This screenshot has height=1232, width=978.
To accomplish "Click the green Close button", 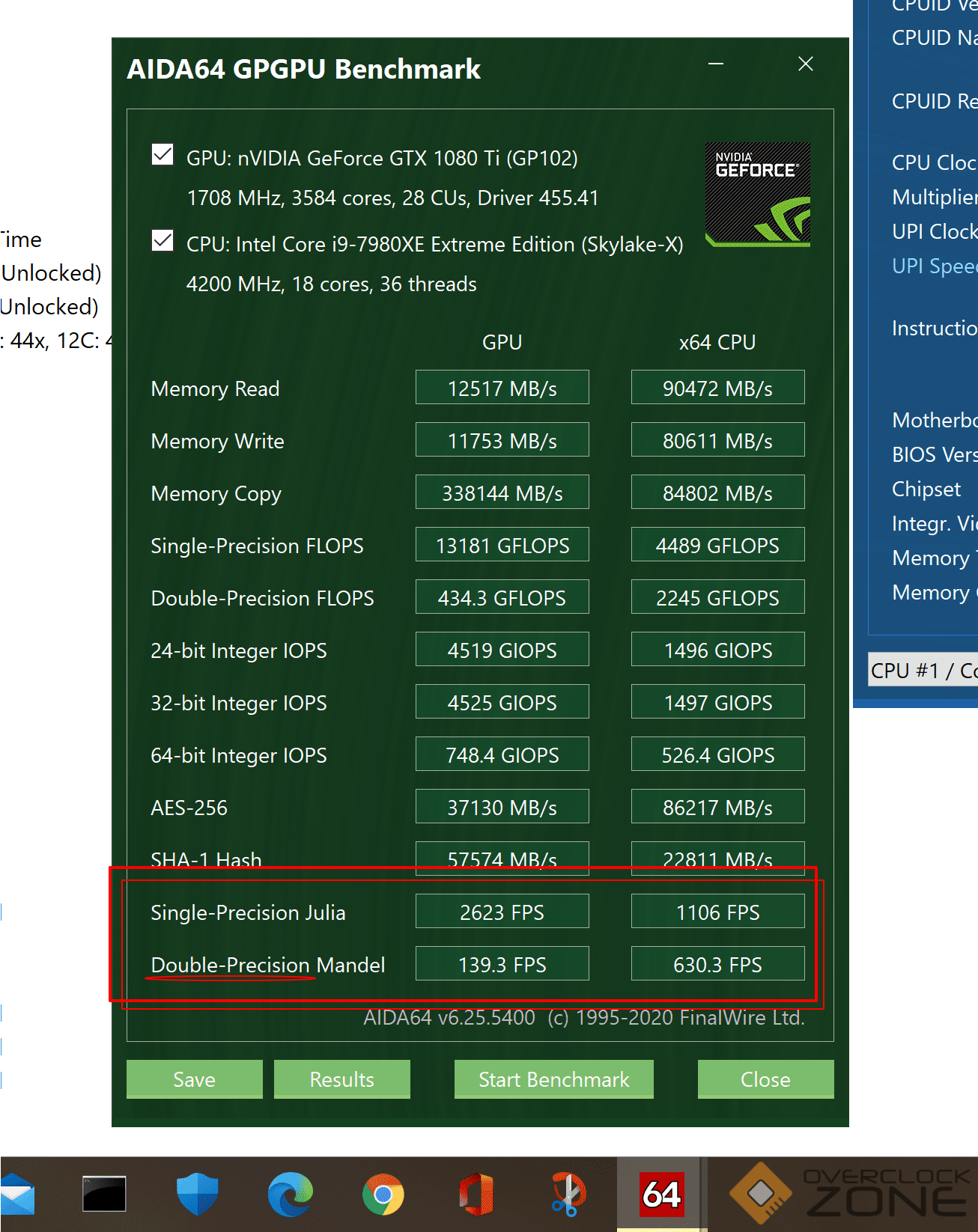I will coord(765,1079).
